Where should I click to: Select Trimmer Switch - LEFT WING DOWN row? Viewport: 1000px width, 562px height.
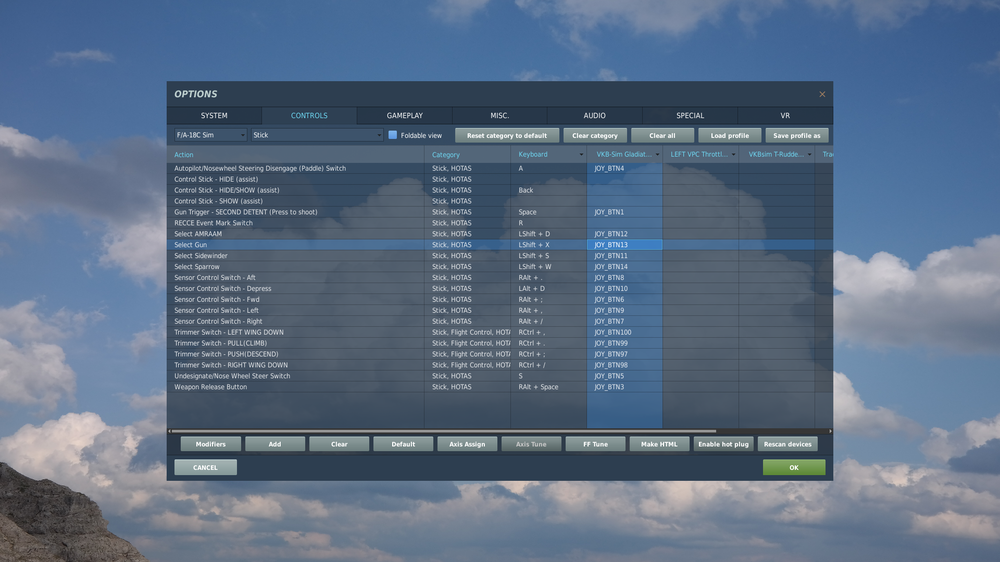pos(500,332)
